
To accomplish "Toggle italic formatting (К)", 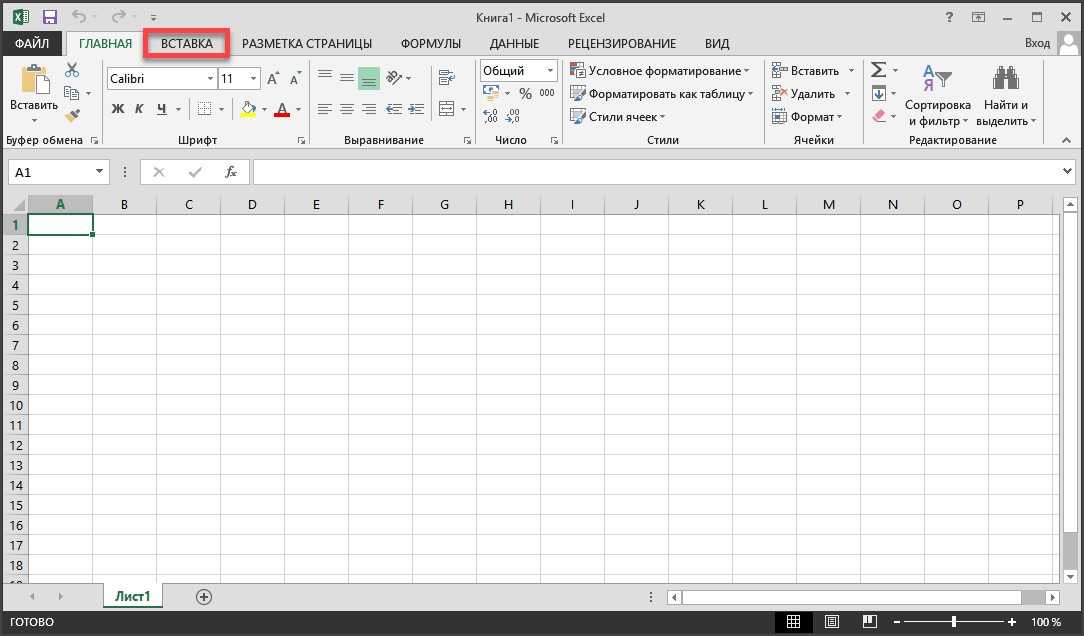I will (139, 109).
